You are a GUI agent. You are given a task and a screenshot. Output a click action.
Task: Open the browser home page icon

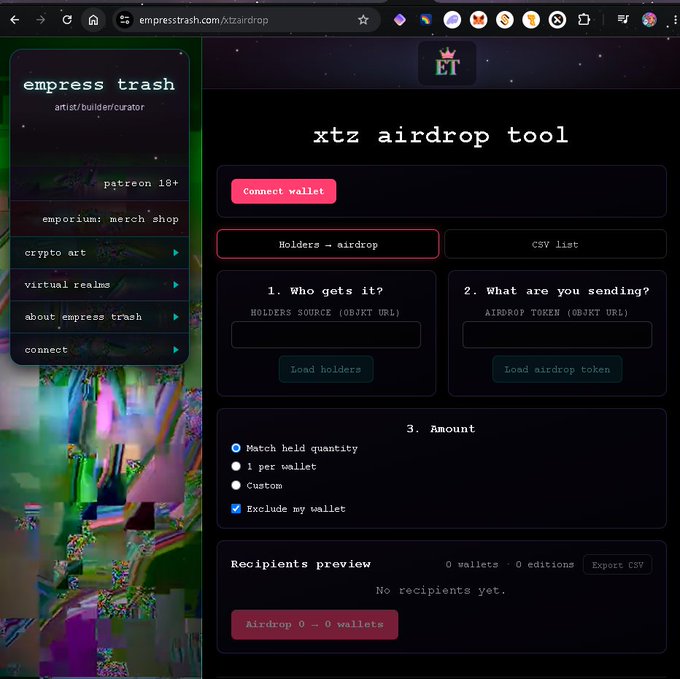click(93, 20)
